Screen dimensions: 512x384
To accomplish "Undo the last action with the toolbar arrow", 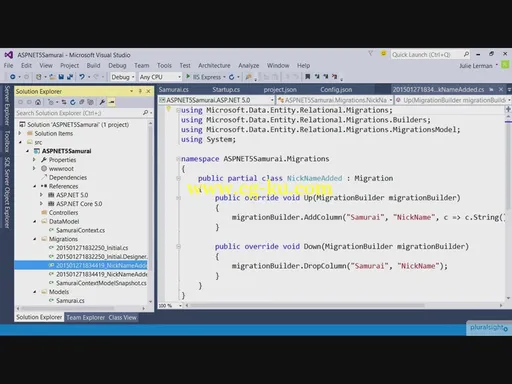I will click(82, 77).
